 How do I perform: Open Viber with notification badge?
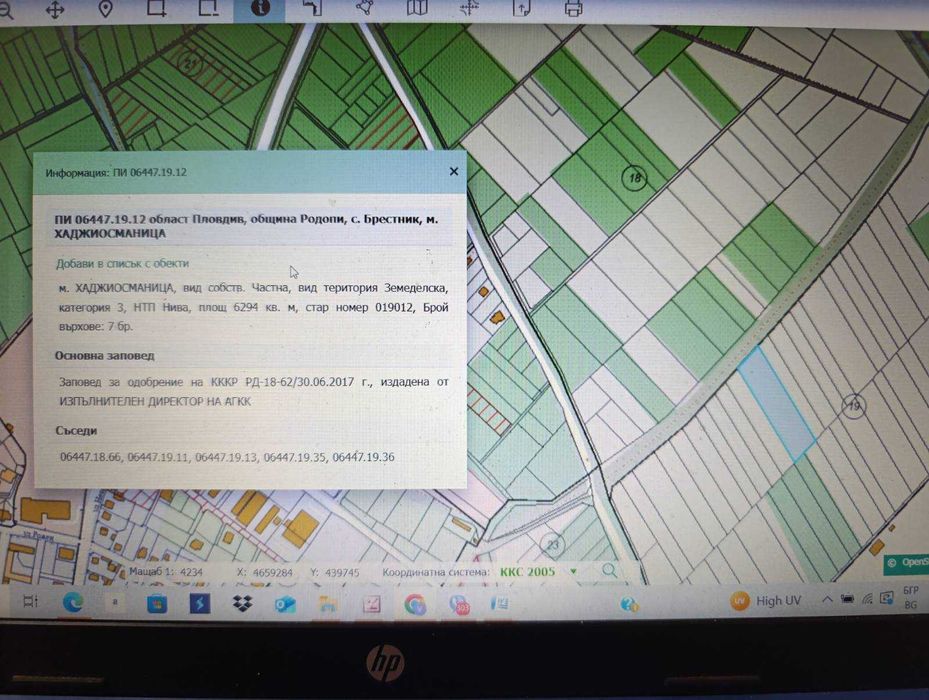(459, 605)
